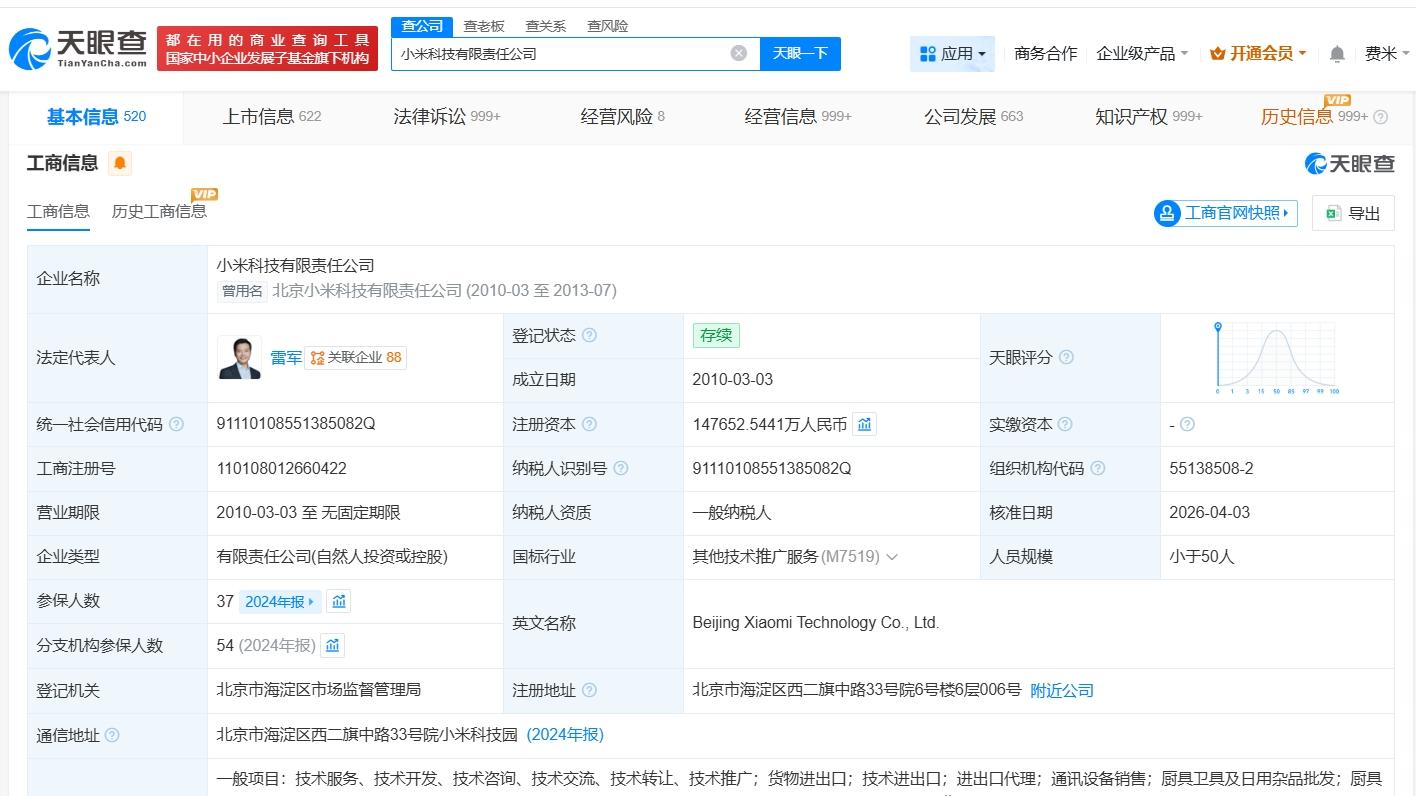Switch to the 历史工商信息 tab

pyautogui.click(x=160, y=211)
